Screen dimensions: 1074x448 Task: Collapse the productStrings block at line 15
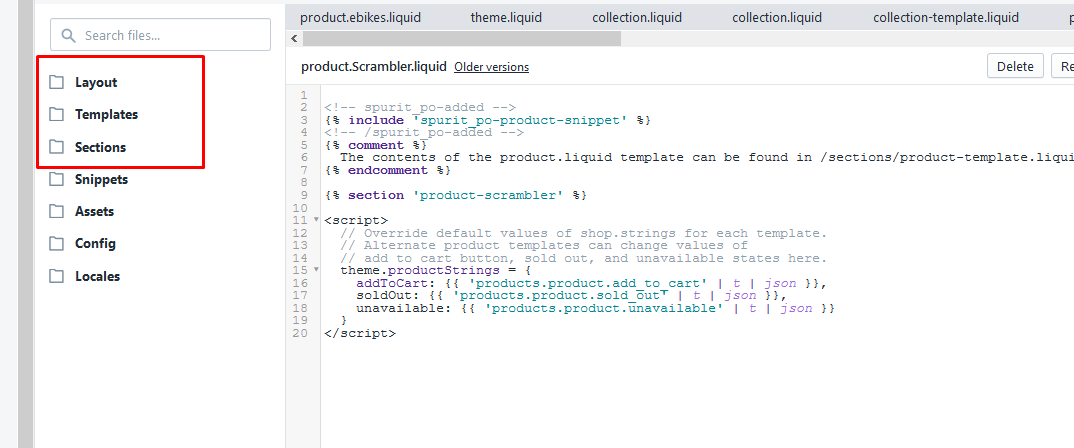(x=316, y=270)
